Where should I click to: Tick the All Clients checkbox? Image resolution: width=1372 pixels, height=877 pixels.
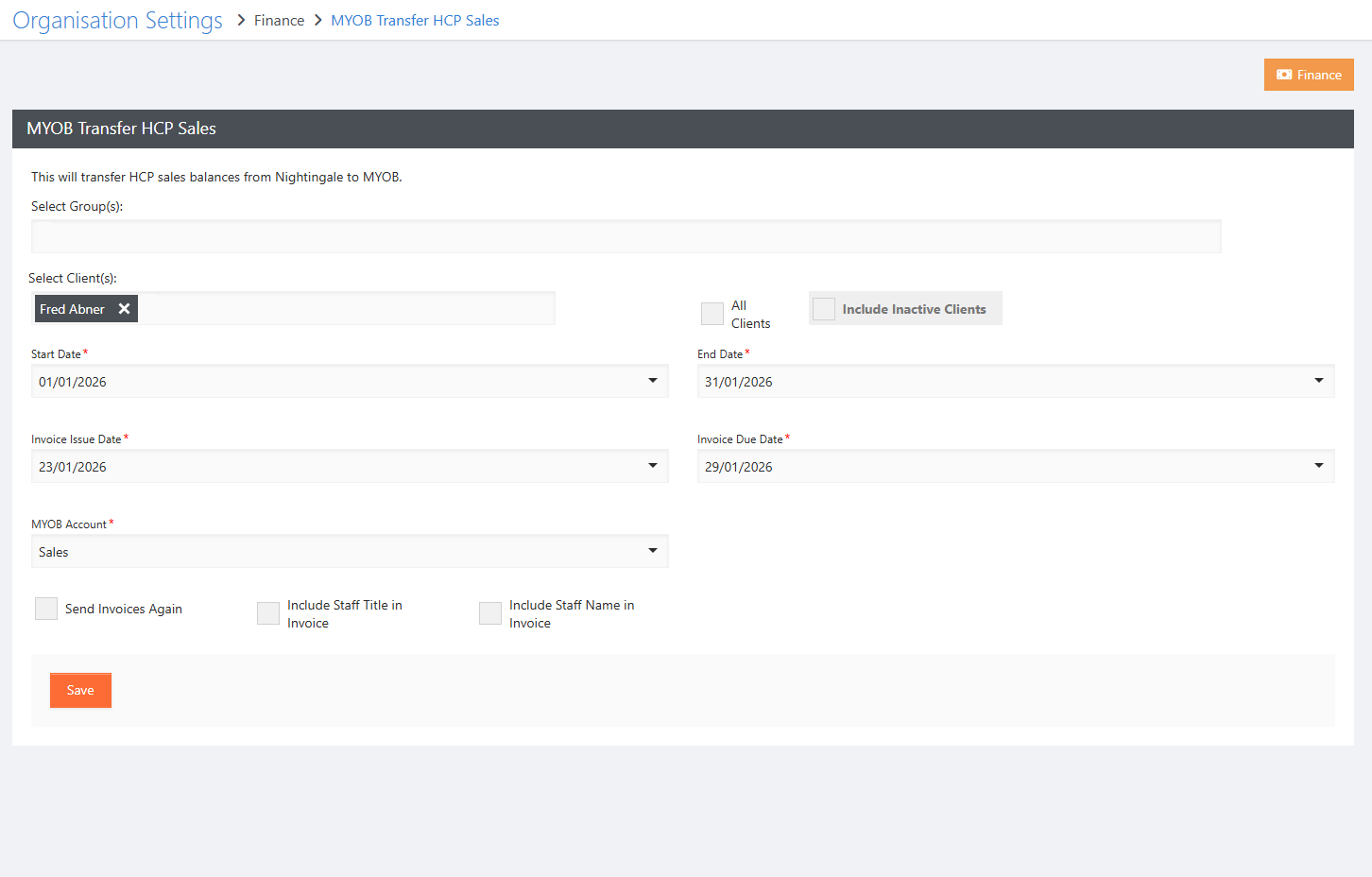(712, 314)
